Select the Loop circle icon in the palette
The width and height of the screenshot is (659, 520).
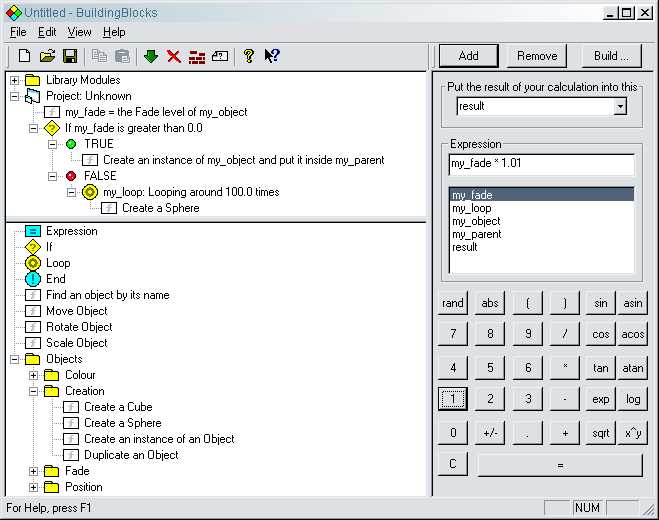(x=33, y=263)
